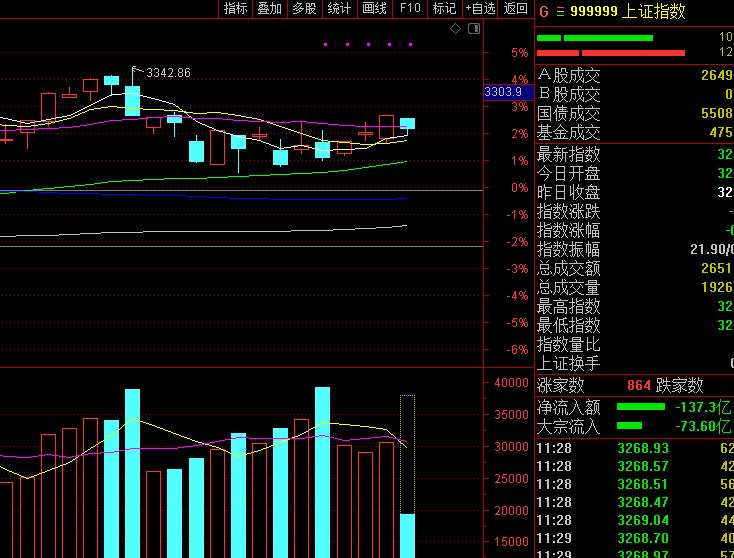Click the 3303.9 price axis label
This screenshot has width=734, height=558.
point(508,92)
